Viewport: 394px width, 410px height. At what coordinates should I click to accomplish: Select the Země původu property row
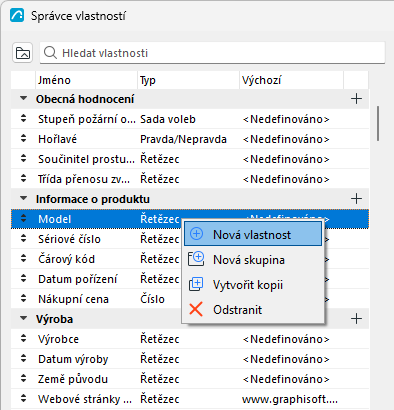point(190,379)
